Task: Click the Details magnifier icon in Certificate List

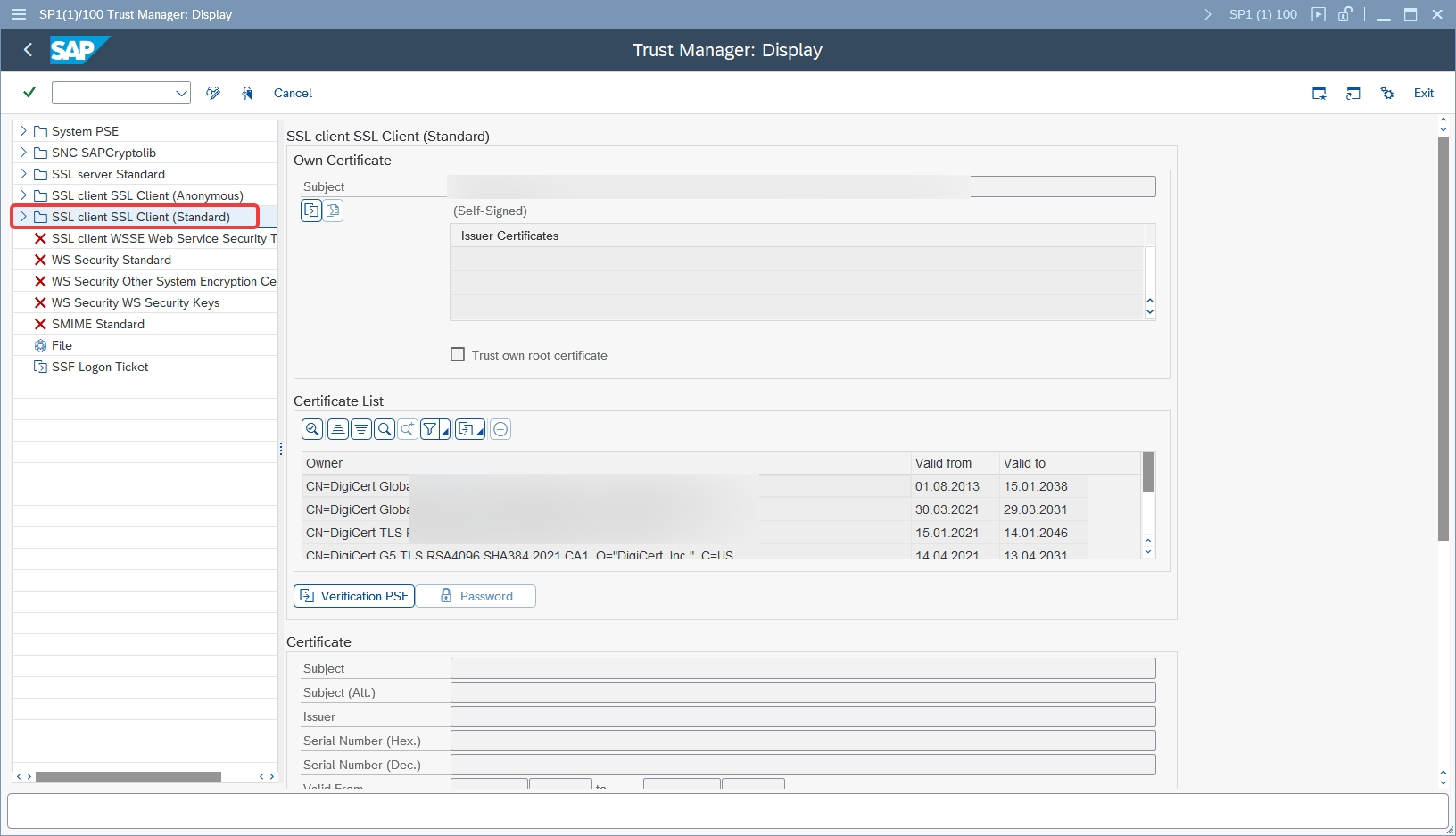Action: coord(312,429)
